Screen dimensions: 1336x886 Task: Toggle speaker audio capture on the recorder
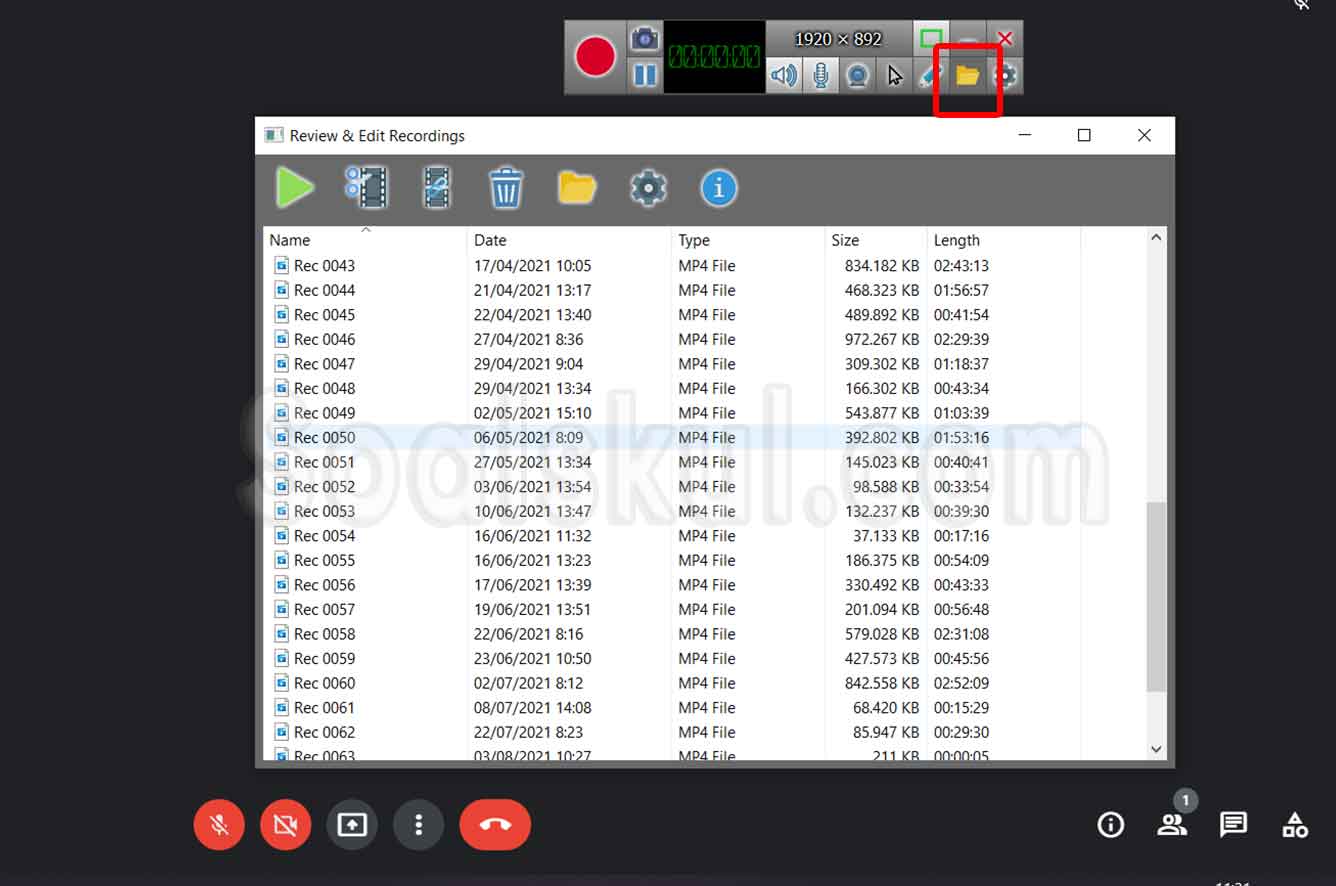(x=784, y=75)
